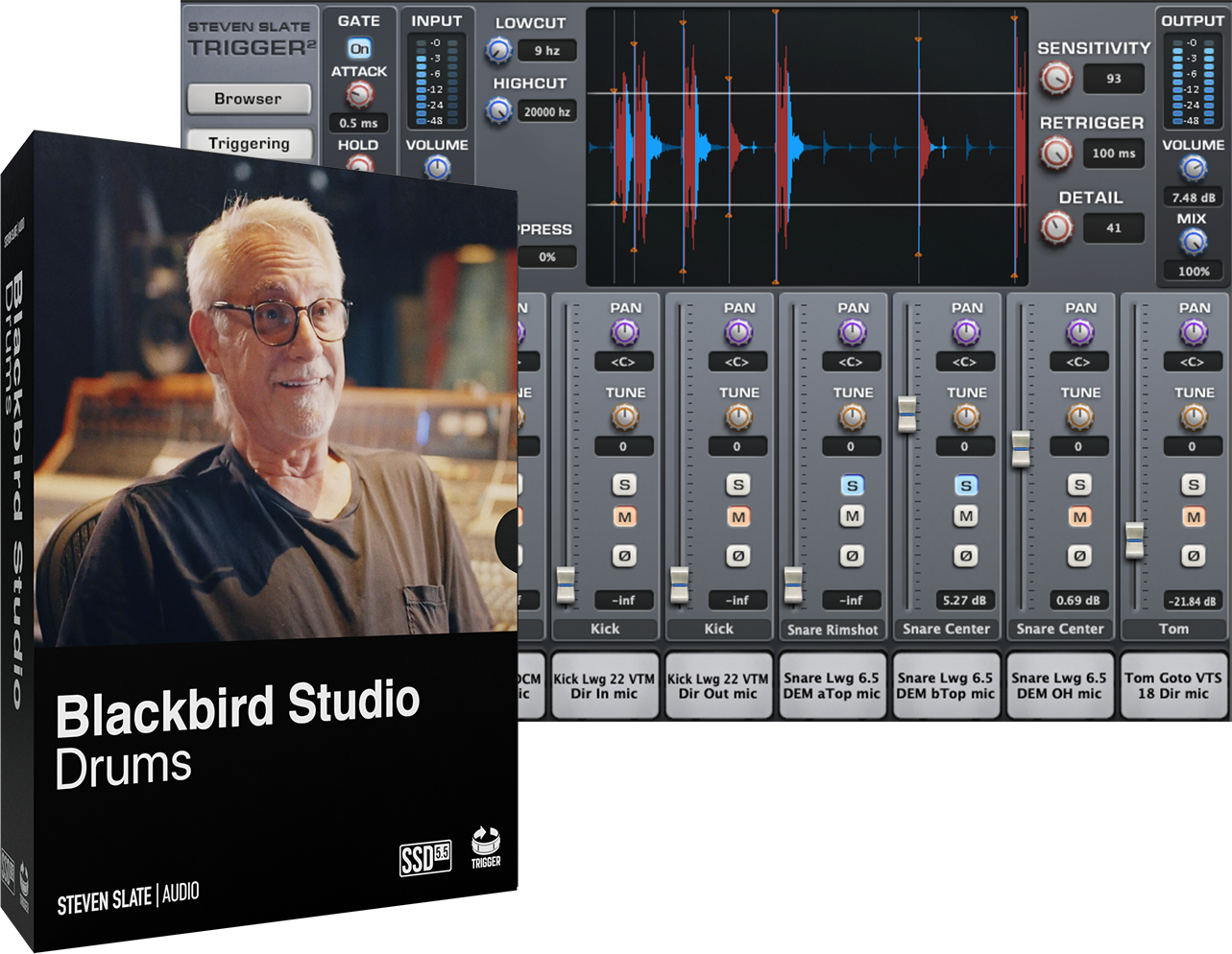Open the Snare Lwg 6.5 DEM OH mic sample selector
This screenshot has height=954, width=1232.
(x=1059, y=684)
